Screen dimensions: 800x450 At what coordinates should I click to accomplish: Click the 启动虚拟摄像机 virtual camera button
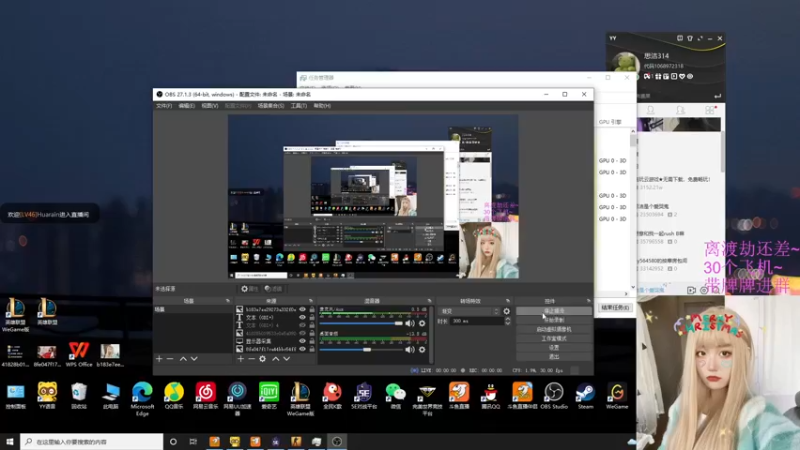tap(554, 329)
